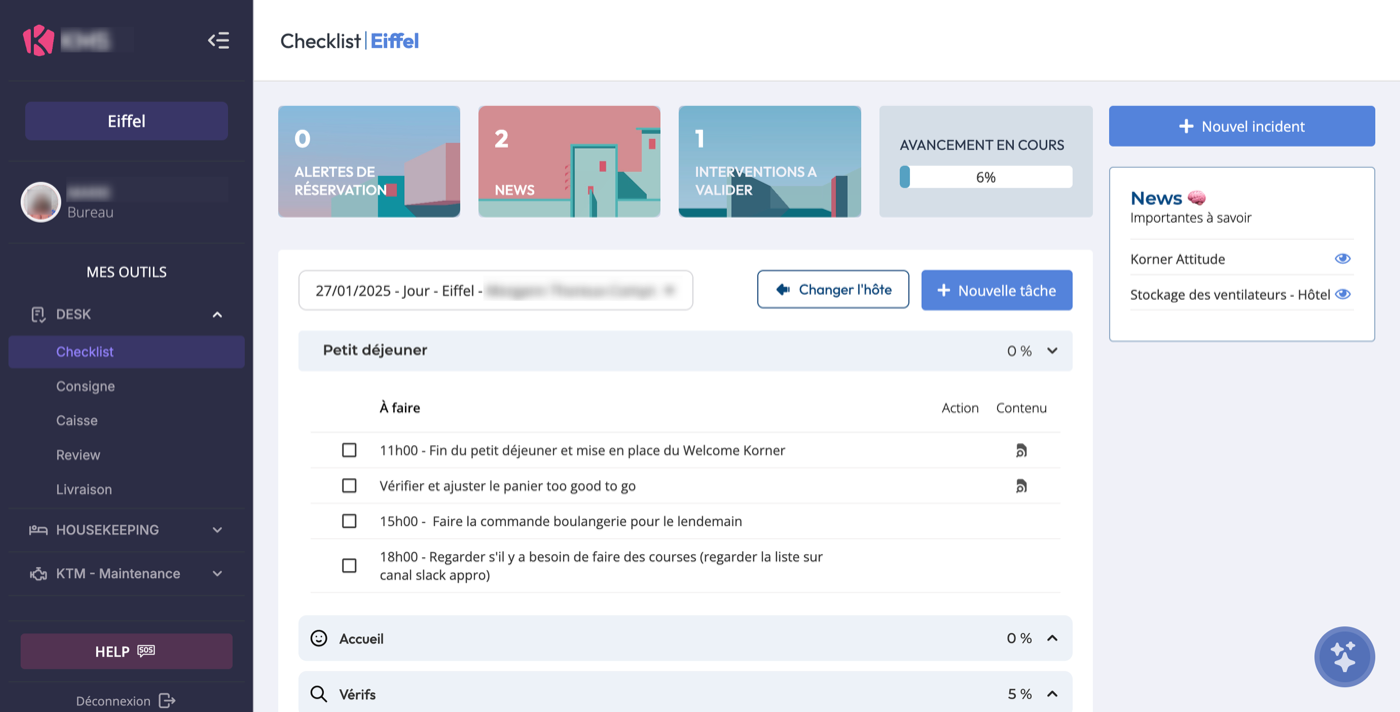Screen dimensions: 1400x712
Task: View Stockage des ventilateurs news via eye icon
Action: point(1343,295)
